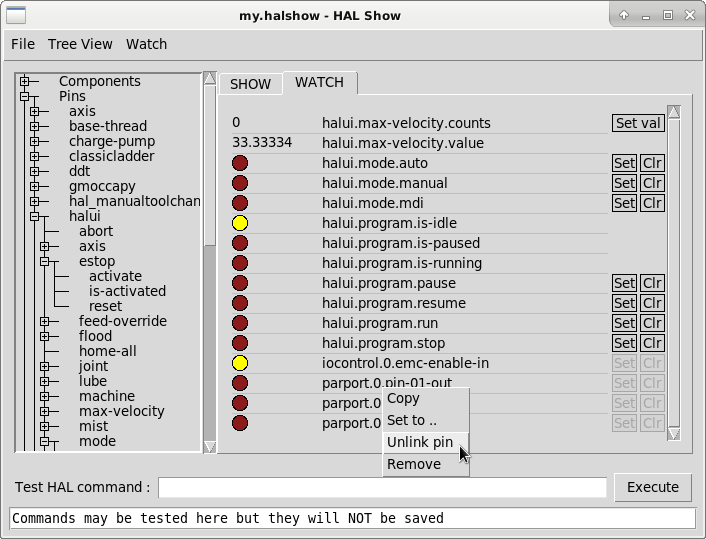The width and height of the screenshot is (706, 539).
Task: Click the Execute button
Action: point(652,487)
